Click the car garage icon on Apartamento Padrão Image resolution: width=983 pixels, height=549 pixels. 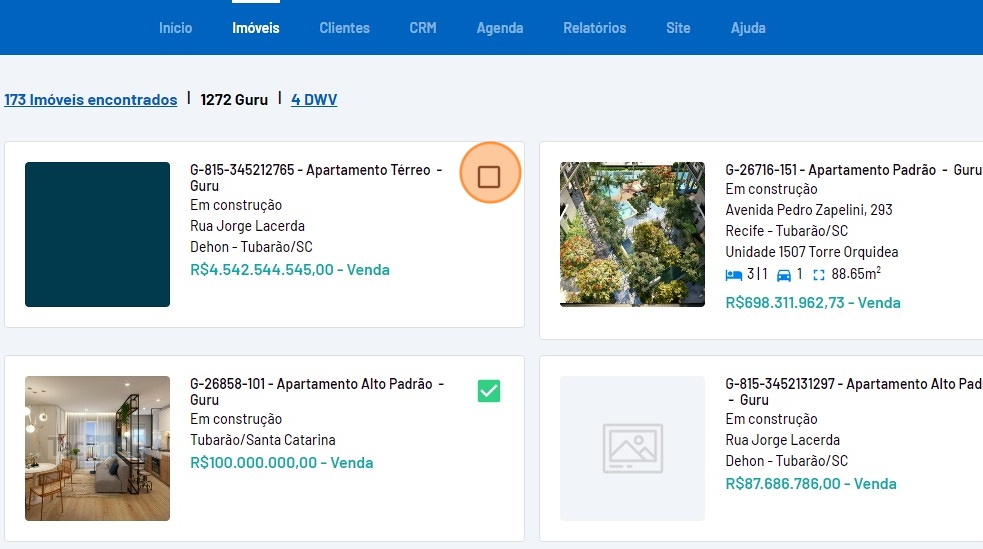click(x=784, y=274)
